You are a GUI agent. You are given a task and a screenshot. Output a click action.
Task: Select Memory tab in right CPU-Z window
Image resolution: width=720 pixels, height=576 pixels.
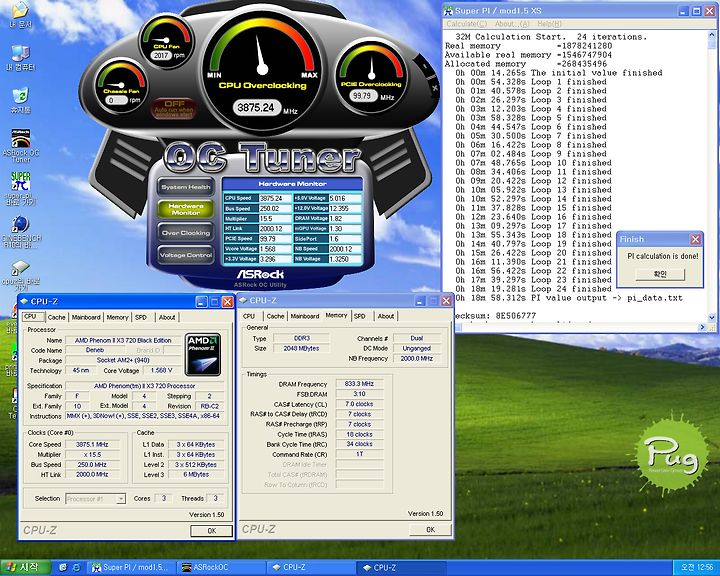337,316
